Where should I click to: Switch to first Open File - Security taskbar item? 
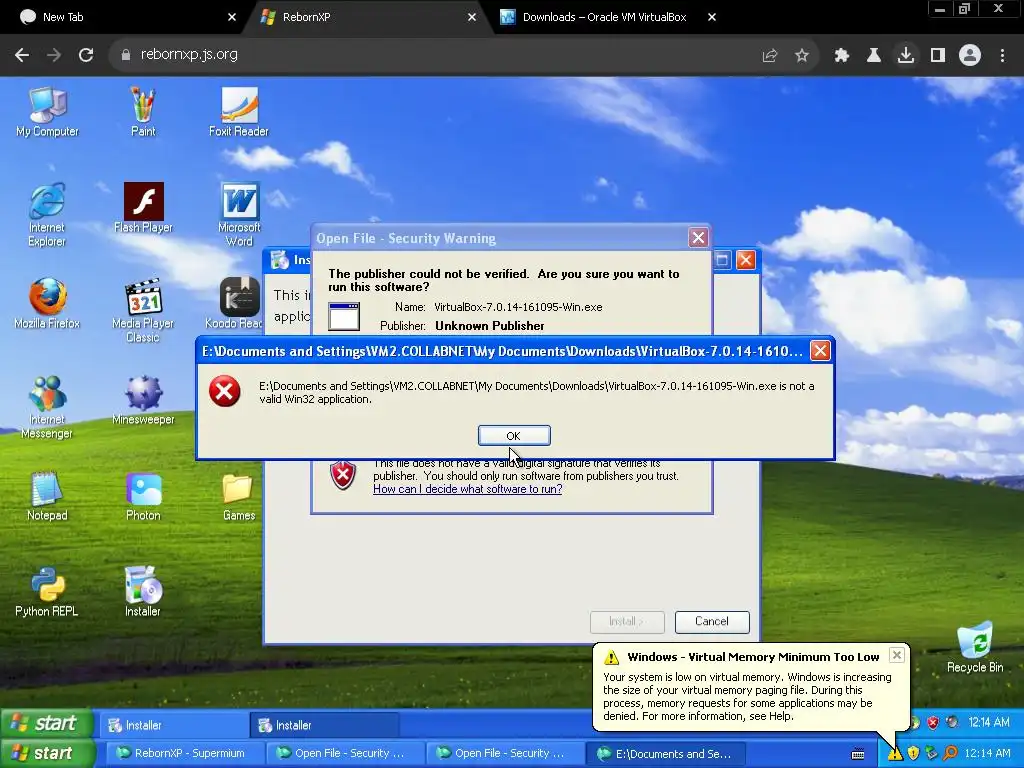coord(345,754)
